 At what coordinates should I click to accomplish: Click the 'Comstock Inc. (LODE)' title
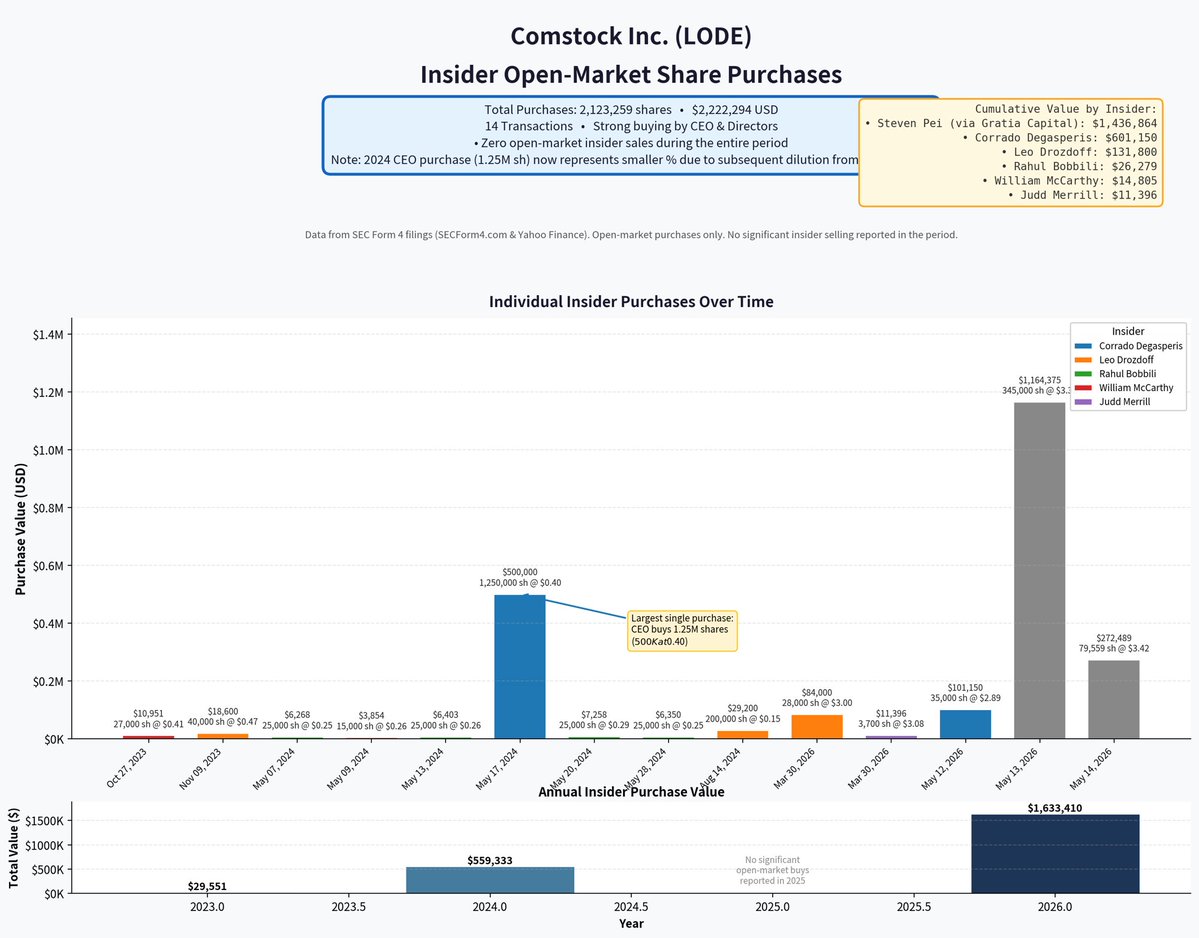(631, 36)
